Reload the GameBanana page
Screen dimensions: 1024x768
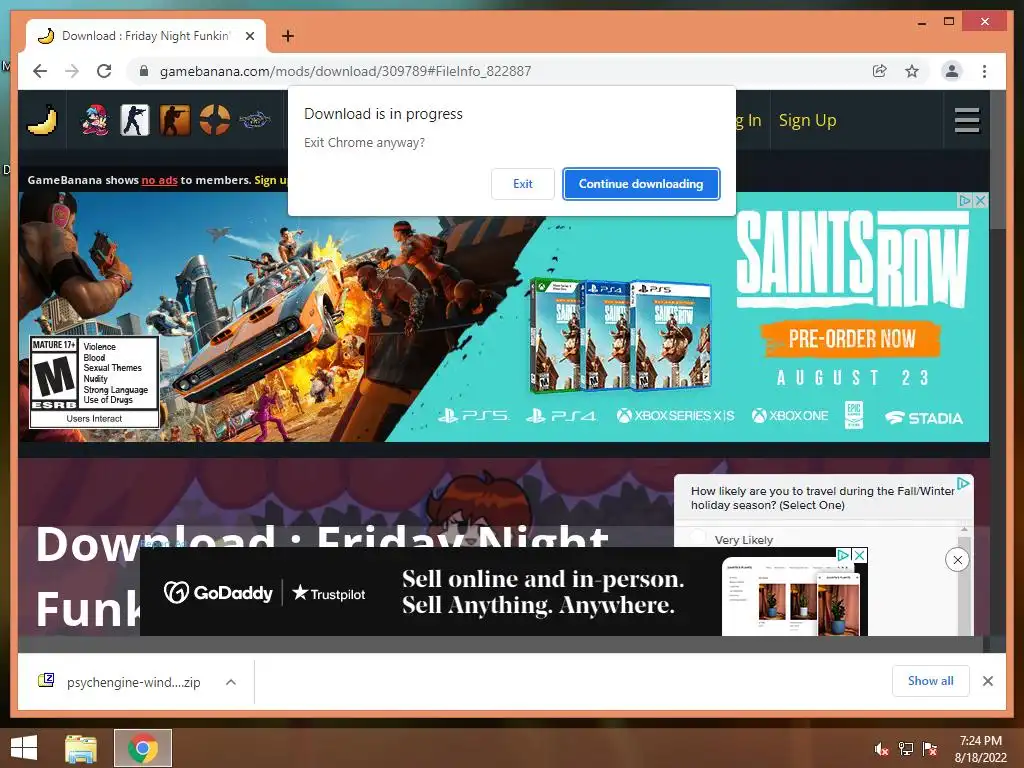click(x=104, y=71)
